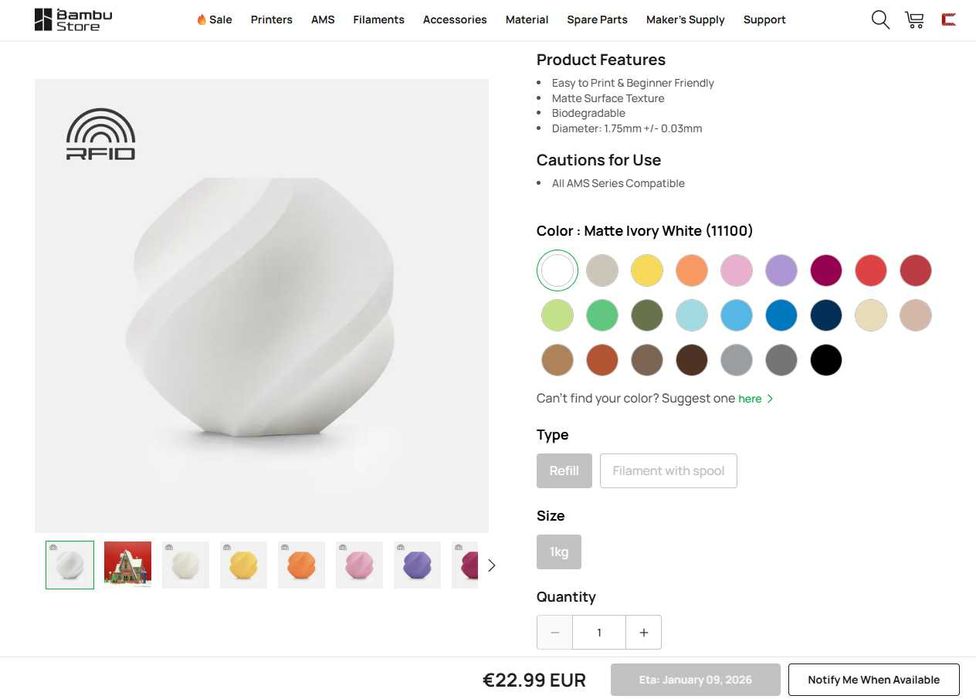The image size is (976, 700).
Task: Choose Filament with spool type
Action: [x=668, y=471]
